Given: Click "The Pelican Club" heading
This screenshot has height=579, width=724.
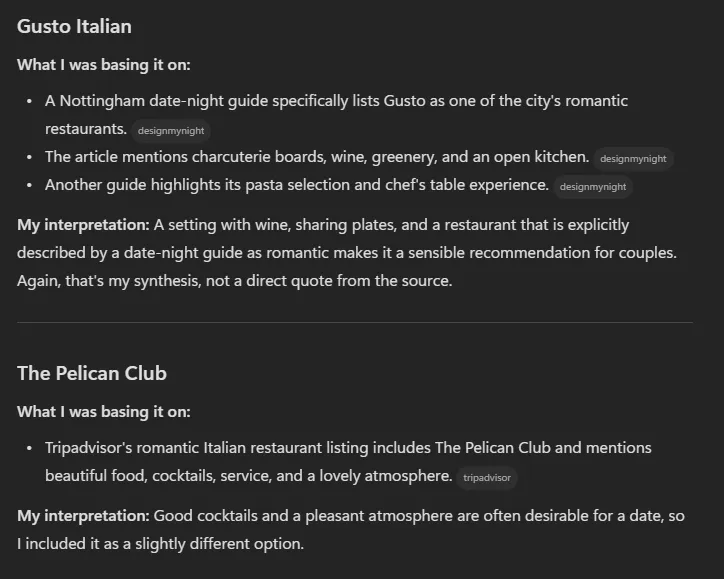Looking at the screenshot, I should (x=92, y=373).
